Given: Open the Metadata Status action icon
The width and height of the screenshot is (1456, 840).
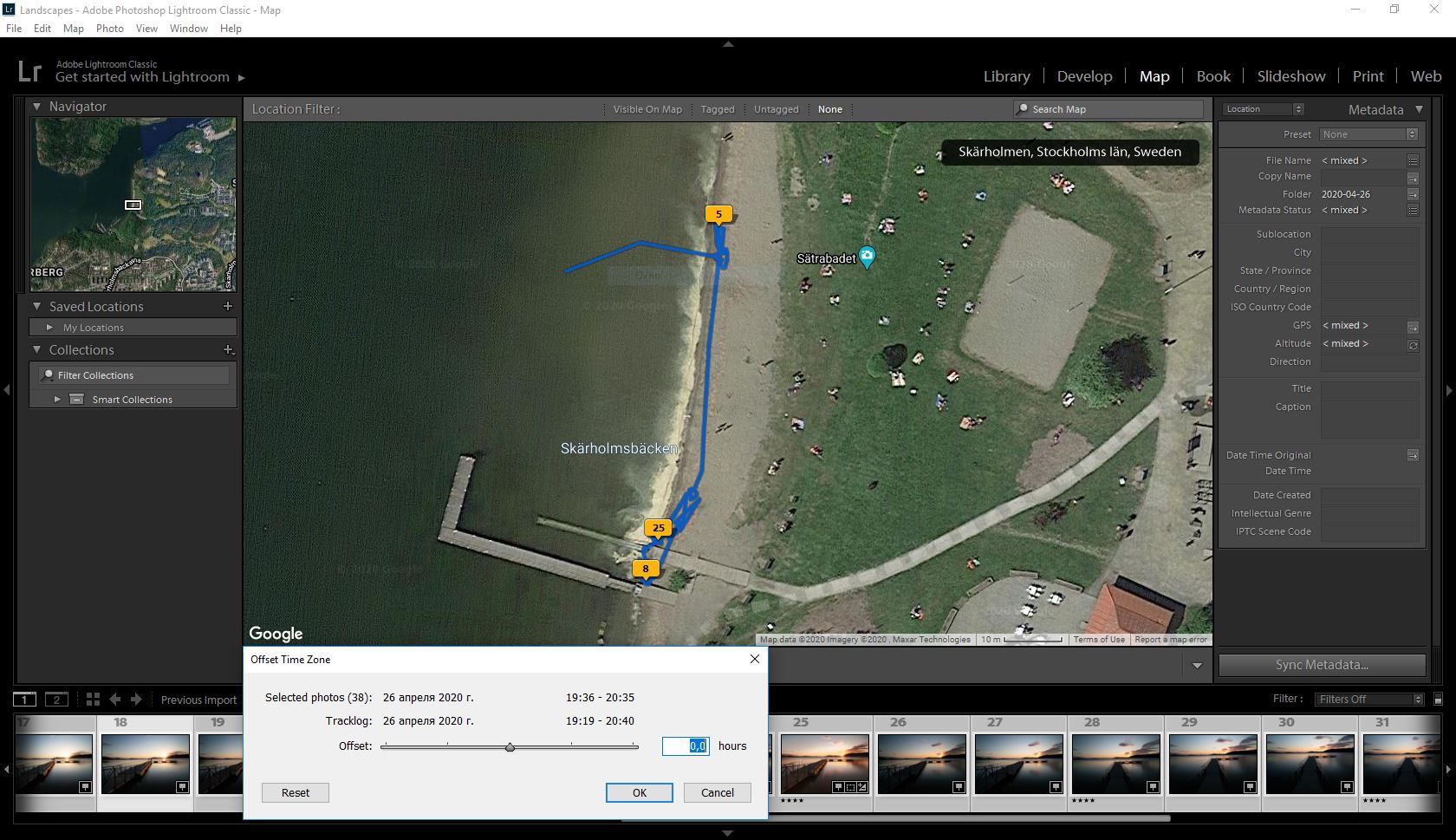Looking at the screenshot, I should click(x=1413, y=210).
